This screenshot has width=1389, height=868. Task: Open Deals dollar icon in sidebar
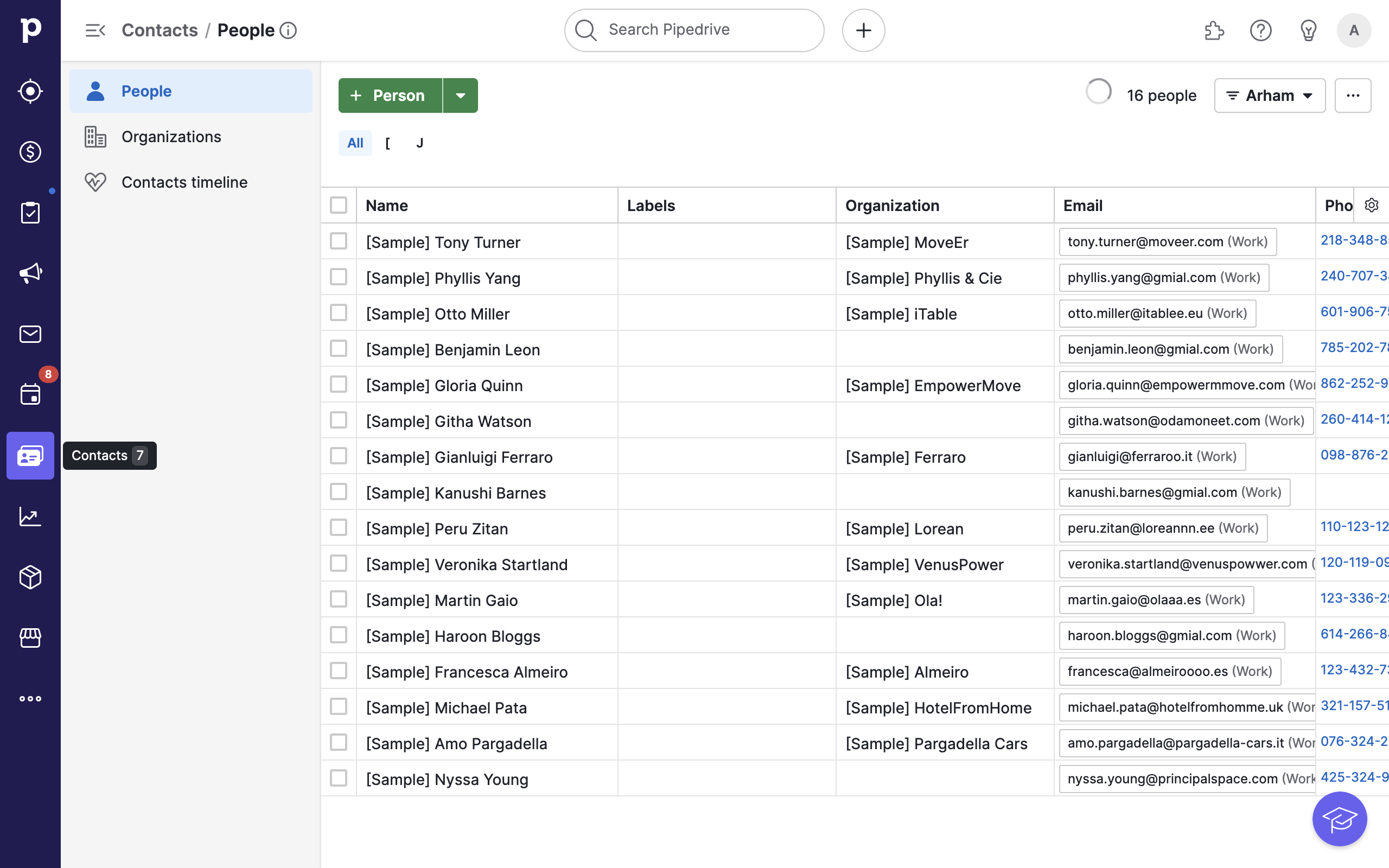(30, 151)
